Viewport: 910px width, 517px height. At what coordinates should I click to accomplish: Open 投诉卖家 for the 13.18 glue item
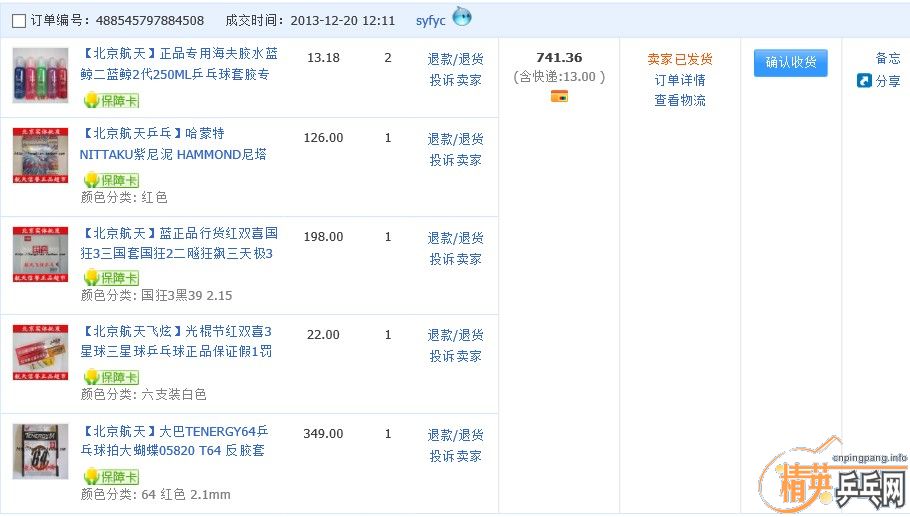(456, 80)
